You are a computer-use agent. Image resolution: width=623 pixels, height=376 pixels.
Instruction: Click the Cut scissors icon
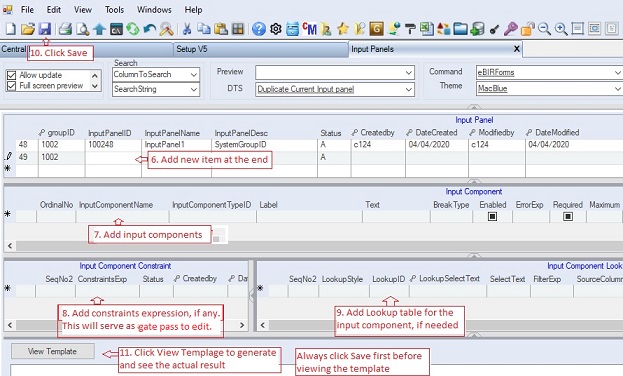[x=187, y=29]
